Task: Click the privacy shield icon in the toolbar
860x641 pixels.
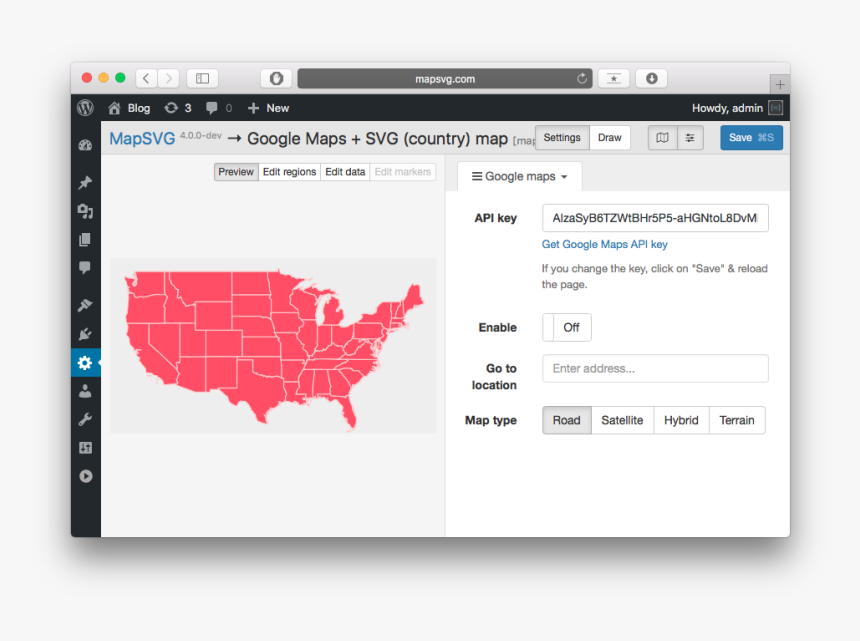Action: 276,78
